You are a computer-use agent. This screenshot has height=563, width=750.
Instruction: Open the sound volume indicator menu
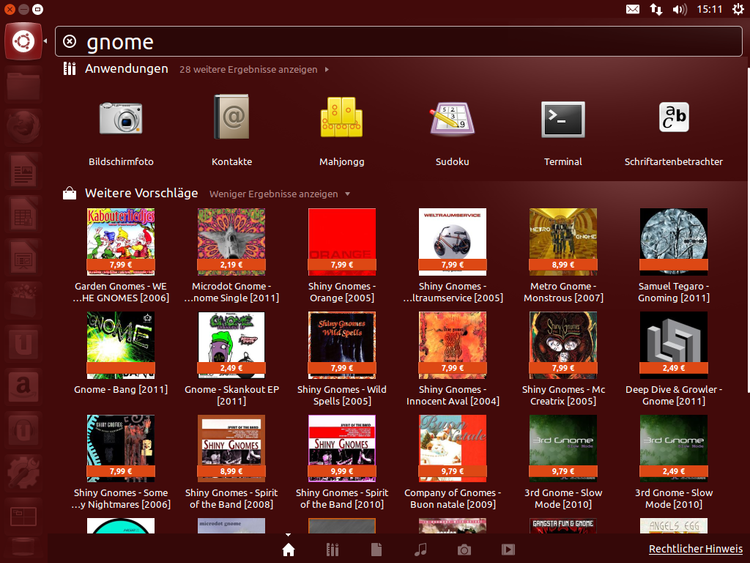(680, 9)
